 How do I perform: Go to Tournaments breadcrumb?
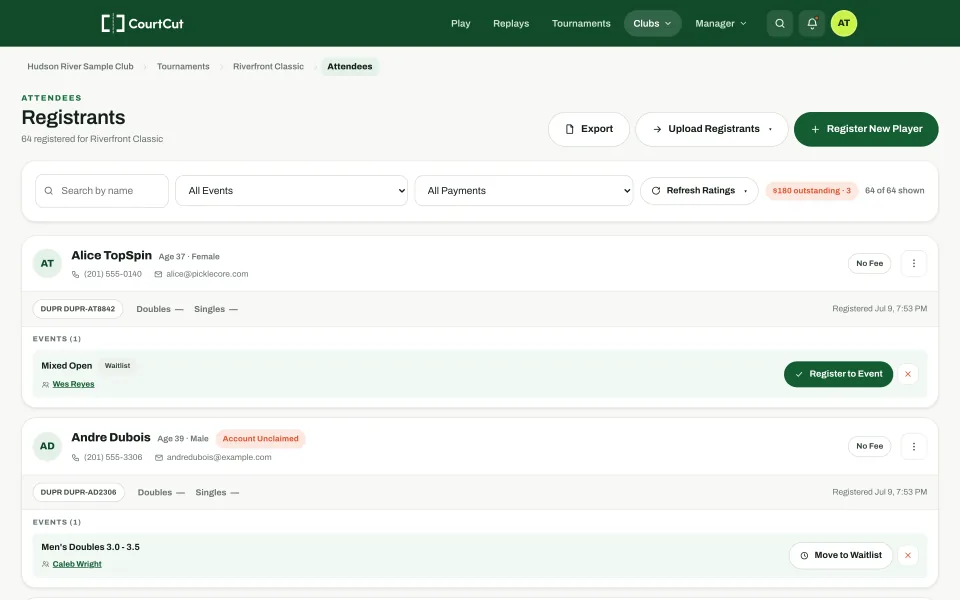point(183,66)
